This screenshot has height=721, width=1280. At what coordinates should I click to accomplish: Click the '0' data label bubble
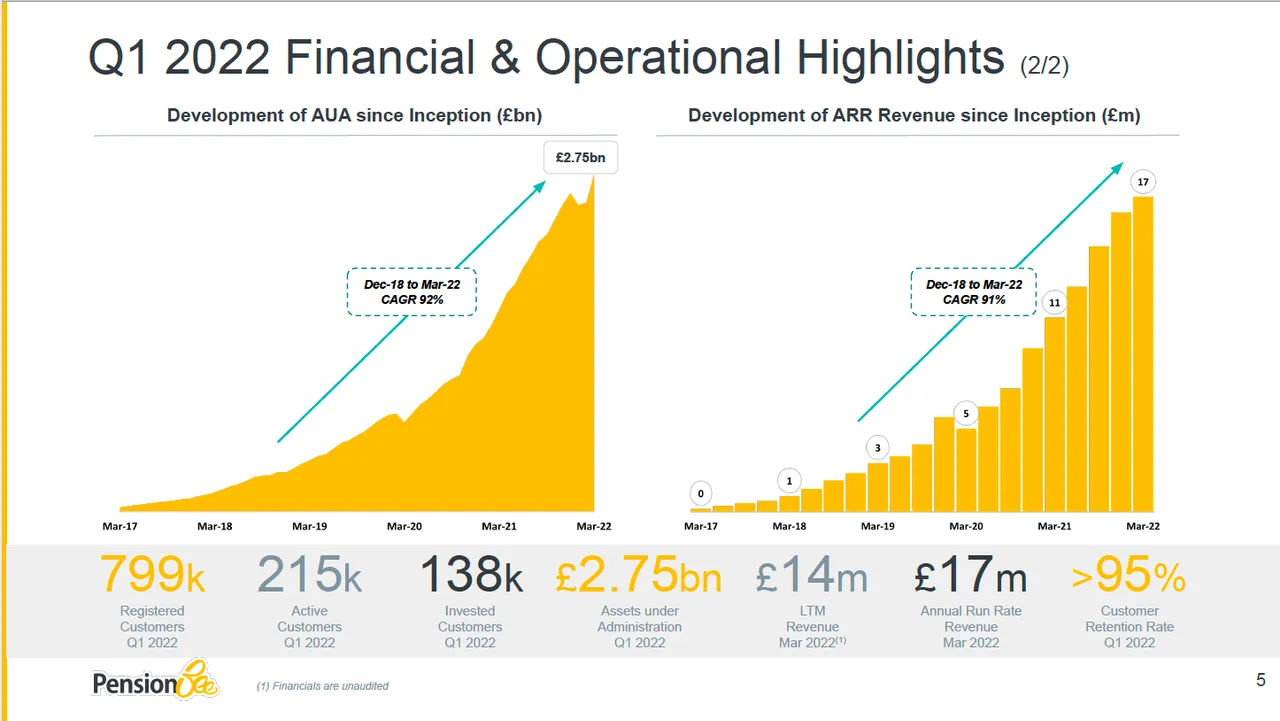(701, 494)
